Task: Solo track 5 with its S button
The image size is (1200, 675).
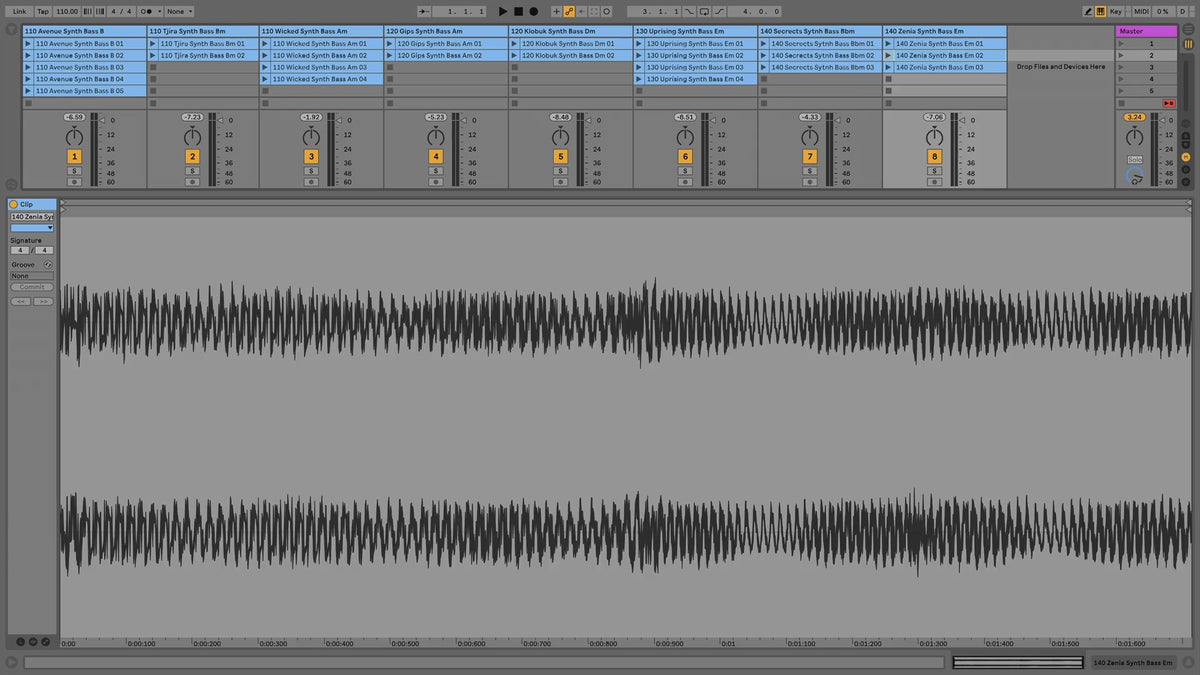Action: (560, 171)
